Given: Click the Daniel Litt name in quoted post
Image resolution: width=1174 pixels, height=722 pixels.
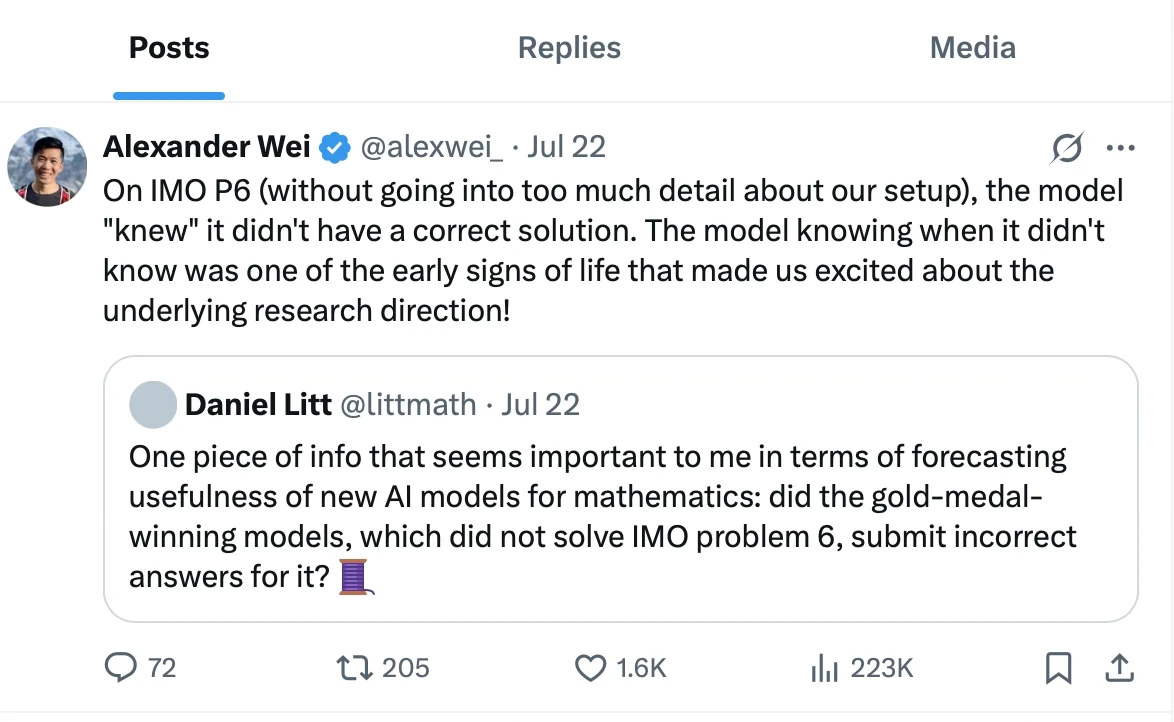Looking at the screenshot, I should click(258, 404).
